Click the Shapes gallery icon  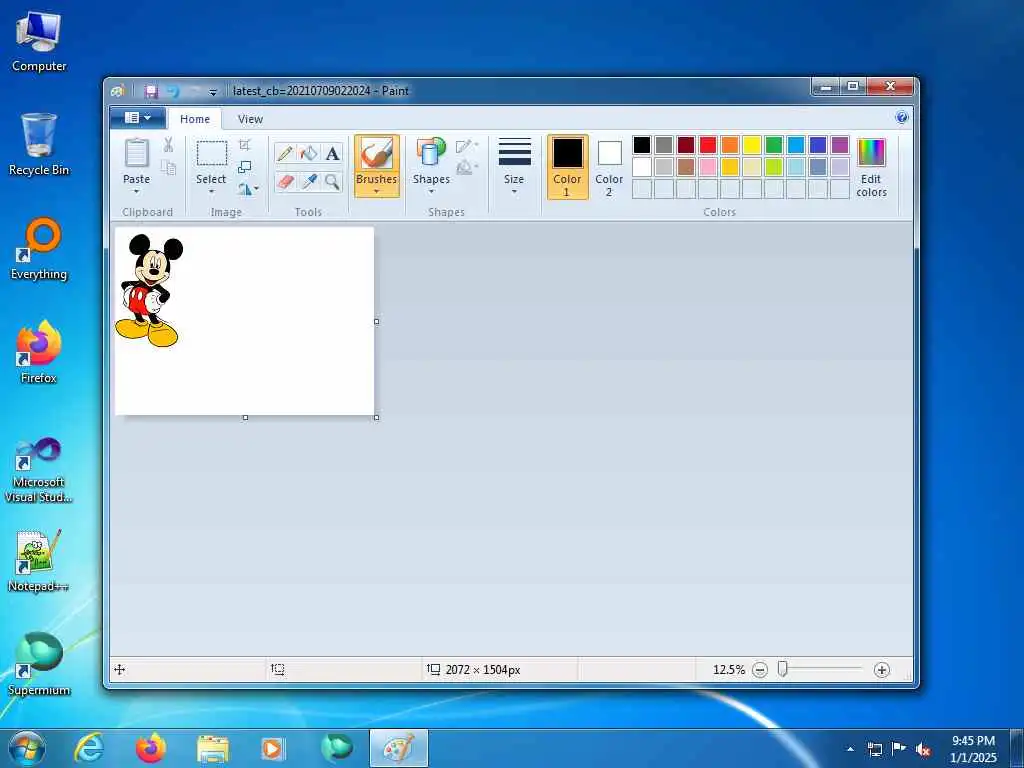[431, 152]
